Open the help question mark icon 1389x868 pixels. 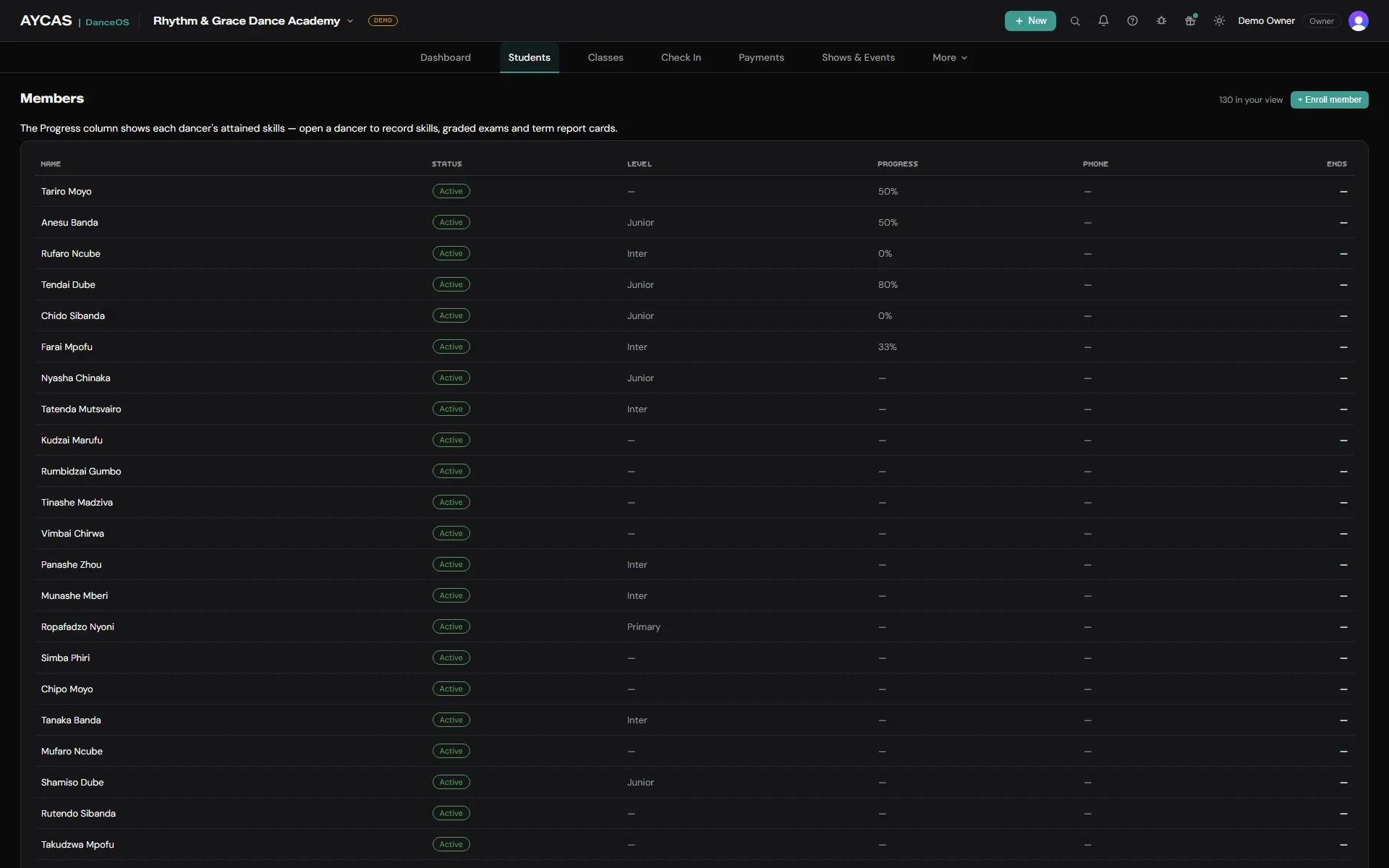tap(1132, 21)
